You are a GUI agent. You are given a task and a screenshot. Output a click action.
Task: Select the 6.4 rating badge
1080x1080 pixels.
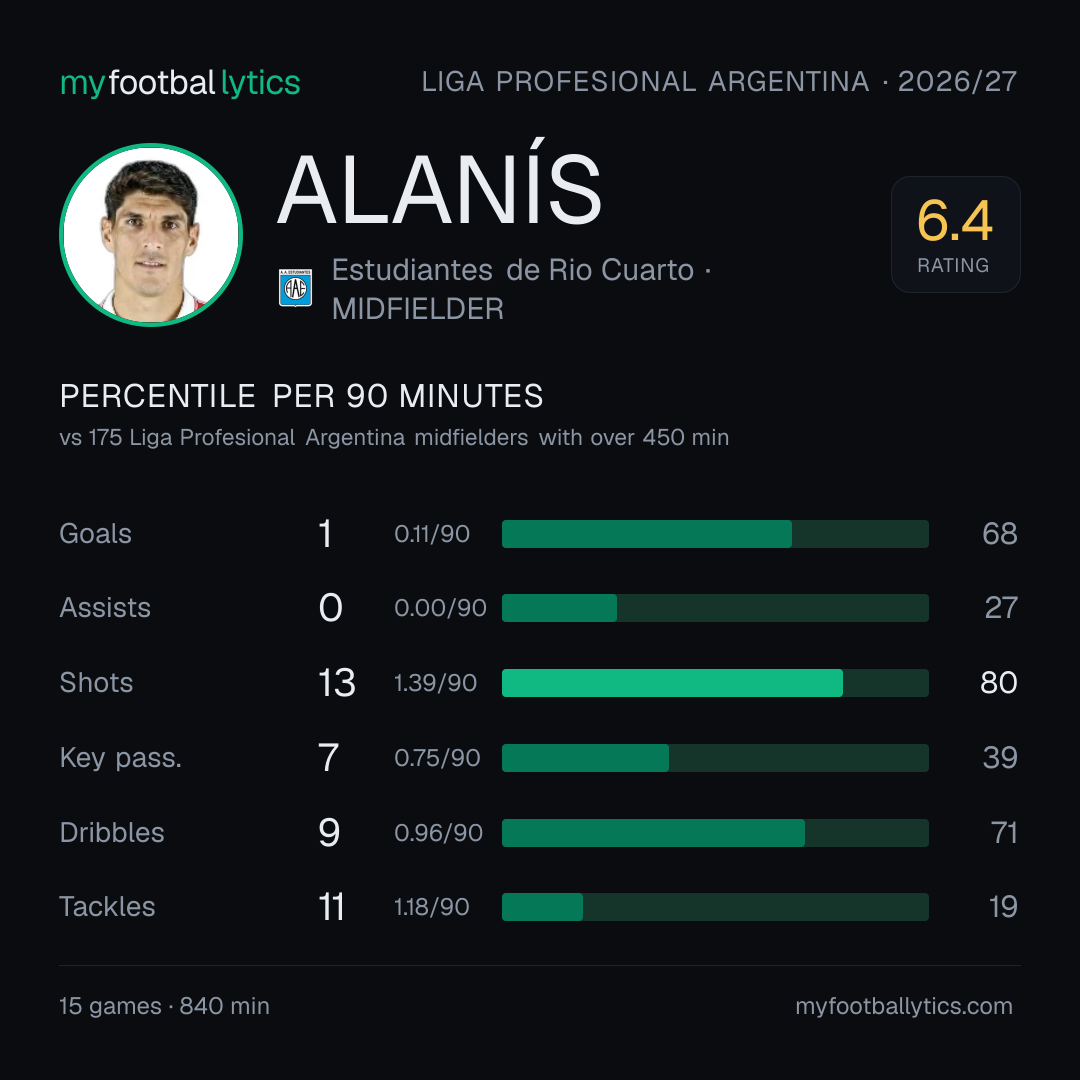955,235
